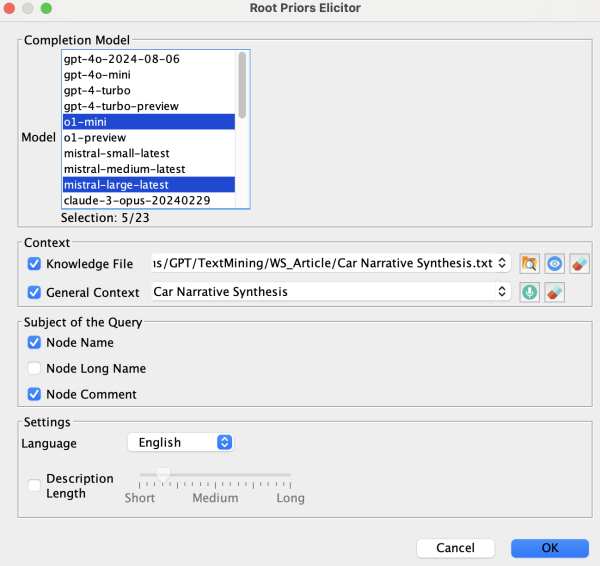This screenshot has height=566, width=600.
Task: Click the Knowledge File path field
Action: 324,263
